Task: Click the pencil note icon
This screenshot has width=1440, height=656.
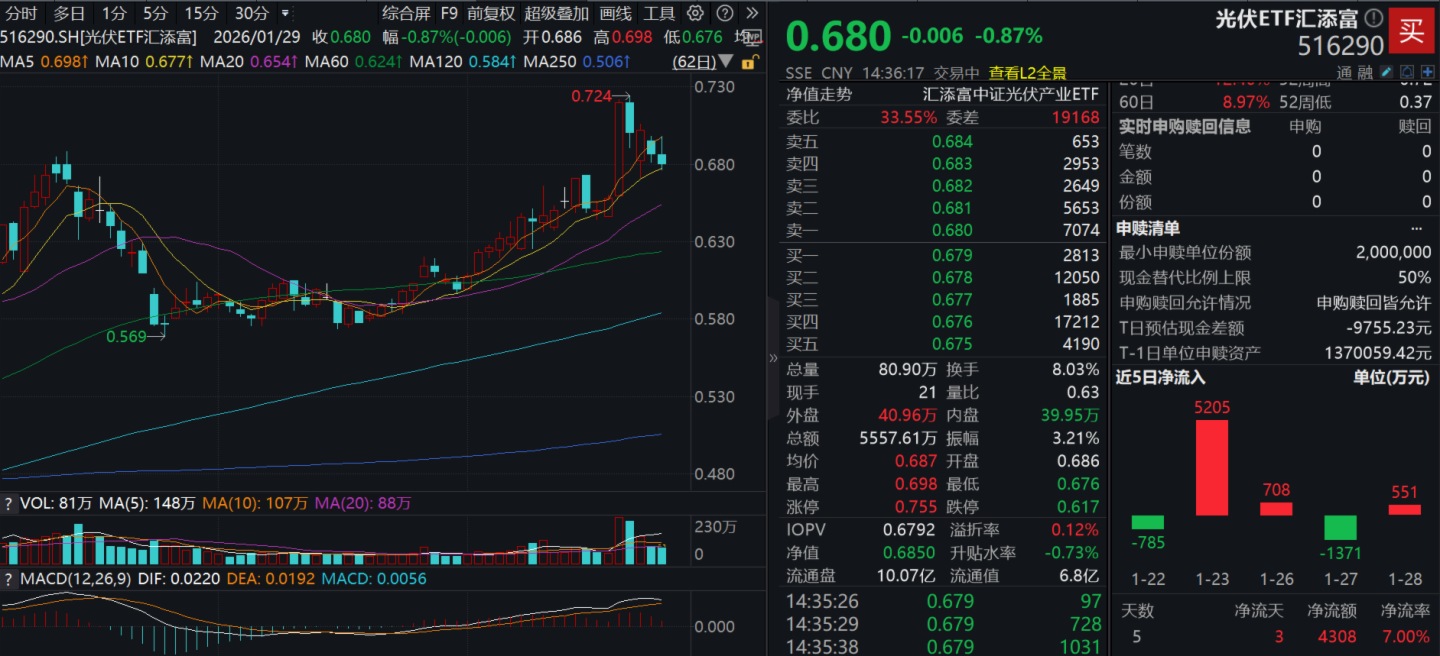Action: point(1386,73)
